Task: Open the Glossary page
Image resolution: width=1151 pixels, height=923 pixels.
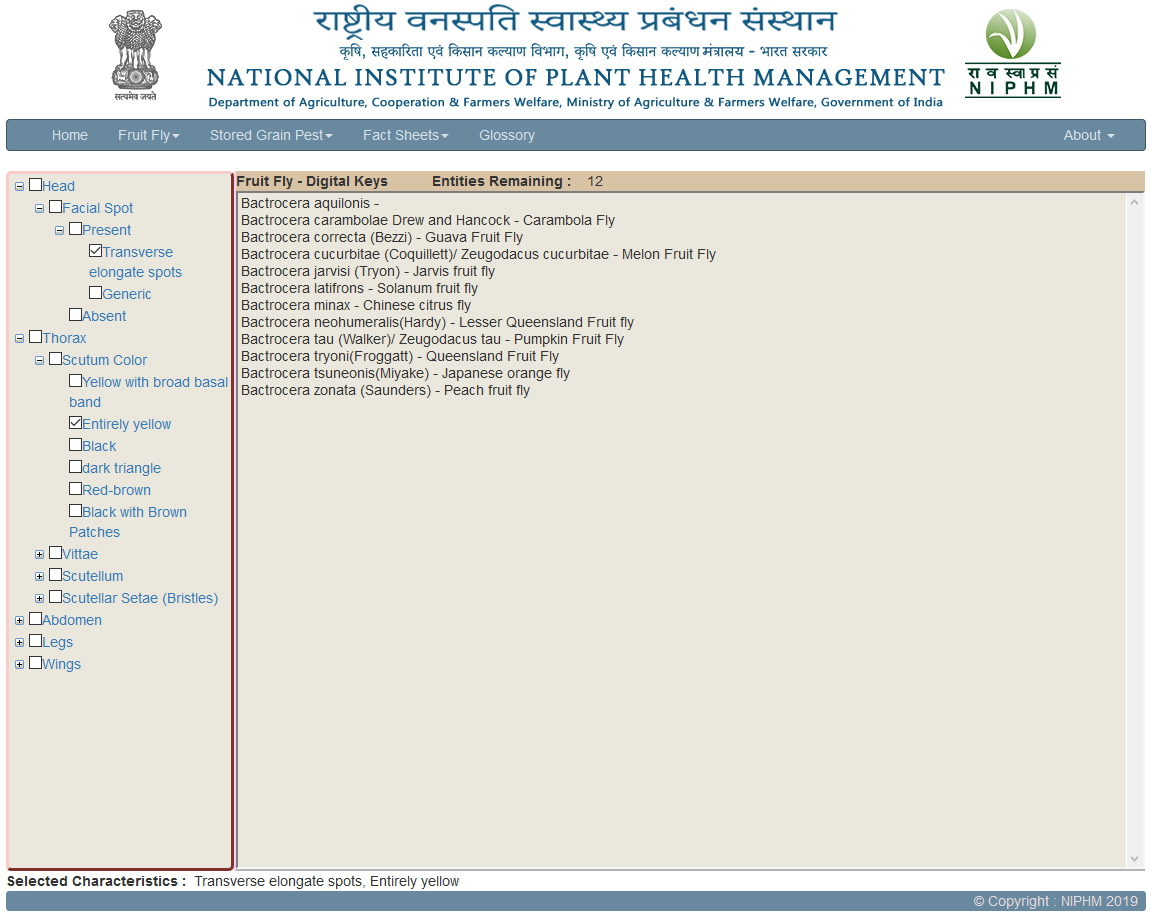Action: 507,135
